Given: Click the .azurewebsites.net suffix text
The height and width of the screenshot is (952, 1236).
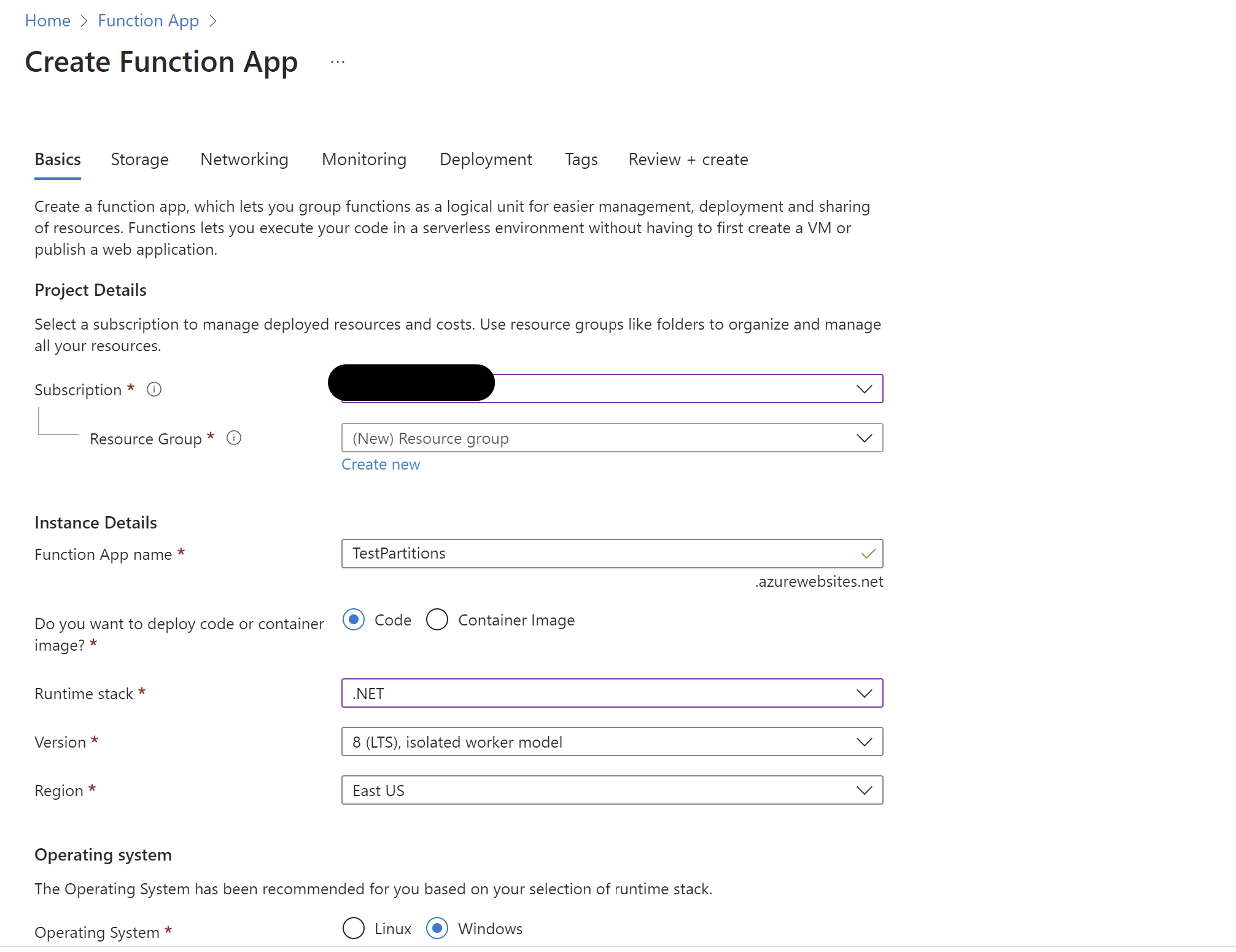Looking at the screenshot, I should (819, 582).
